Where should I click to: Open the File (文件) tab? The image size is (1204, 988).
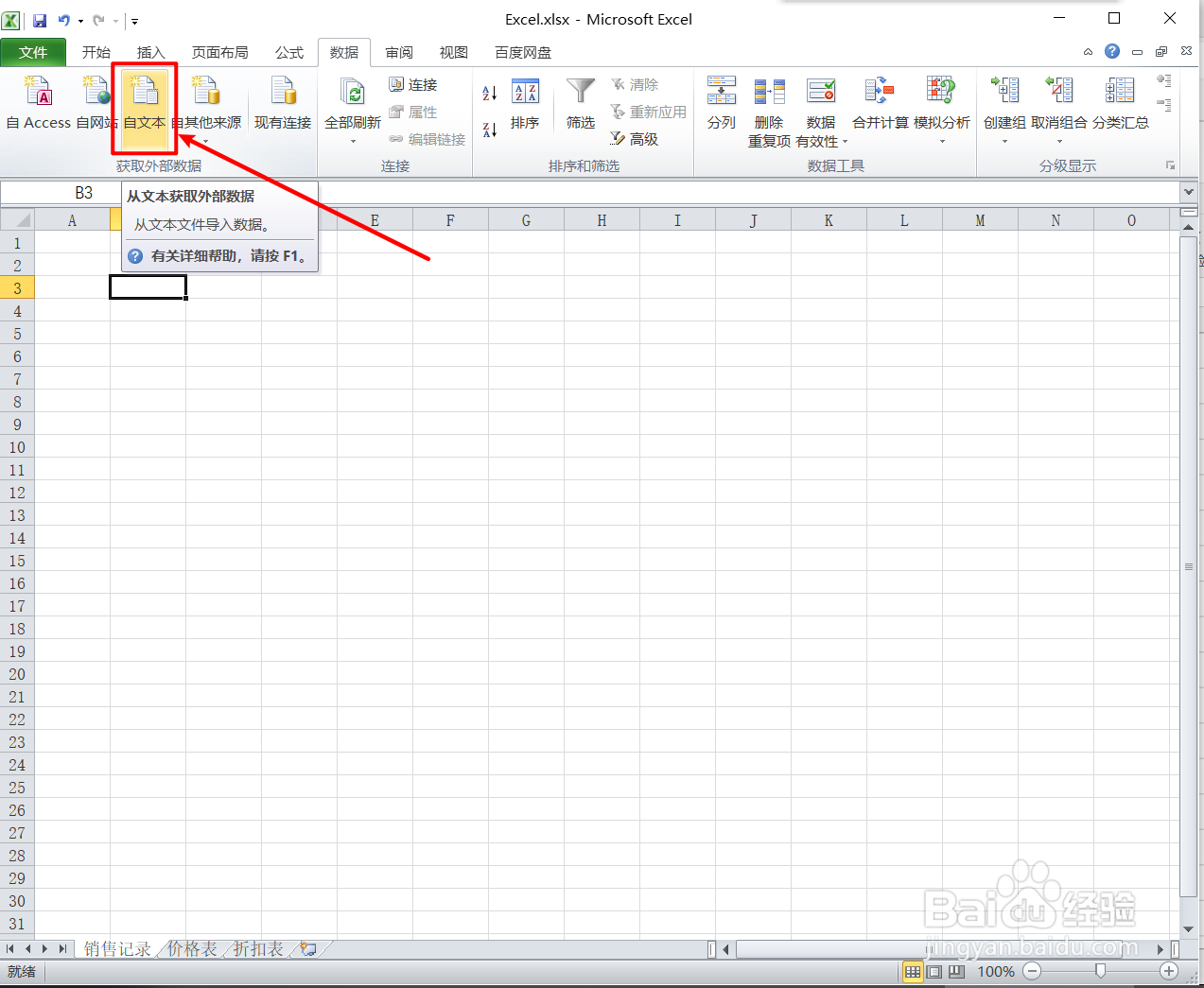pos(33,53)
